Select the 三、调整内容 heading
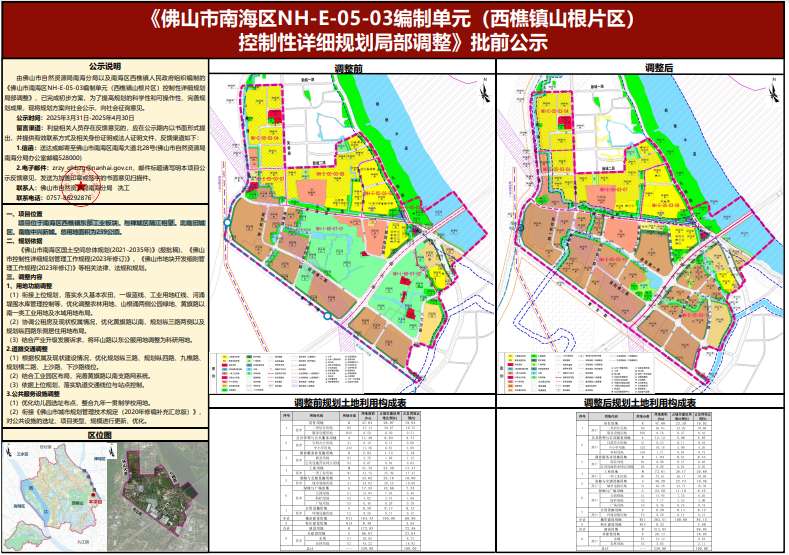Viewport: 789px width, 555px height. [25, 277]
